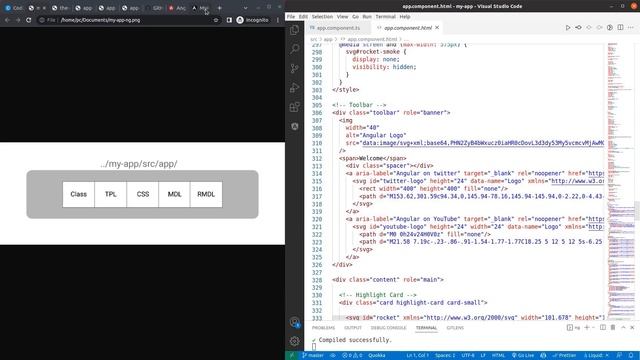Open the browser three-dot menu

tap(278, 20)
